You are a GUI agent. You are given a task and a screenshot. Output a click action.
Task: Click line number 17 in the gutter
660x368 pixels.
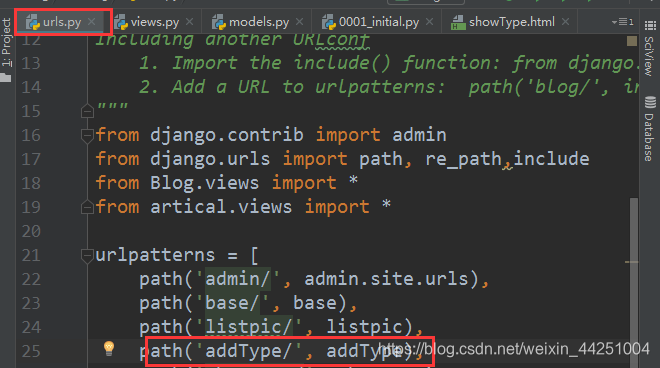[x=31, y=159]
